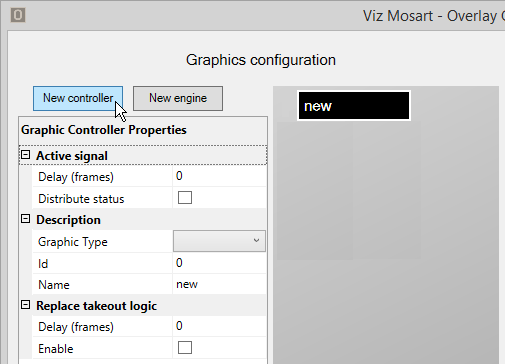Toggle the Distribute status checkbox

click(x=185, y=198)
